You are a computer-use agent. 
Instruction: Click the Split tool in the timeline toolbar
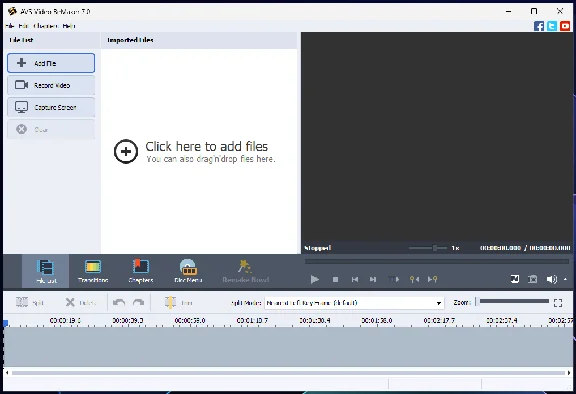[x=30, y=303]
